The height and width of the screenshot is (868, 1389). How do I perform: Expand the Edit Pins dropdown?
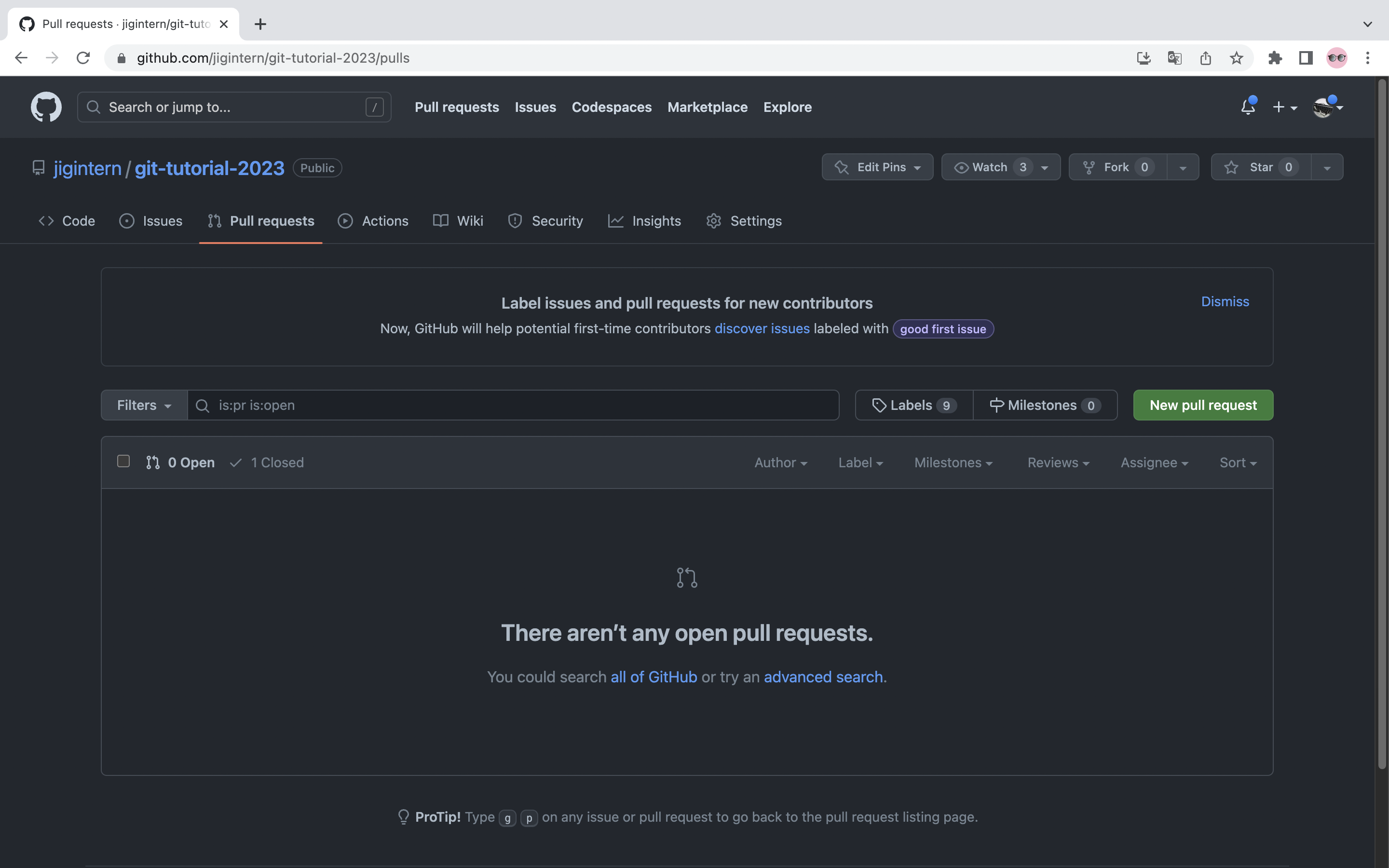877,167
